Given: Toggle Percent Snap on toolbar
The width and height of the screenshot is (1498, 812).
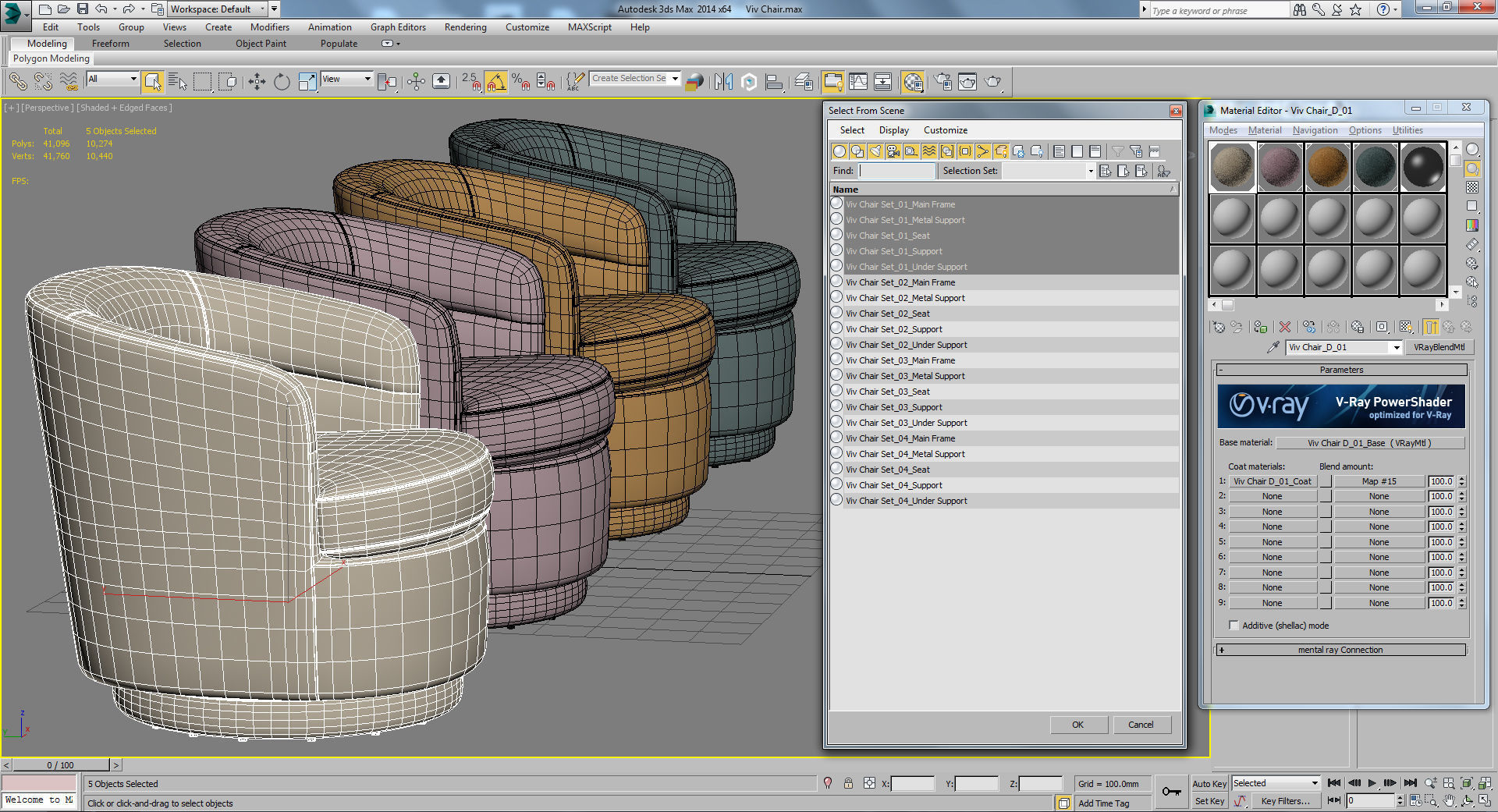Looking at the screenshot, I should pyautogui.click(x=520, y=81).
